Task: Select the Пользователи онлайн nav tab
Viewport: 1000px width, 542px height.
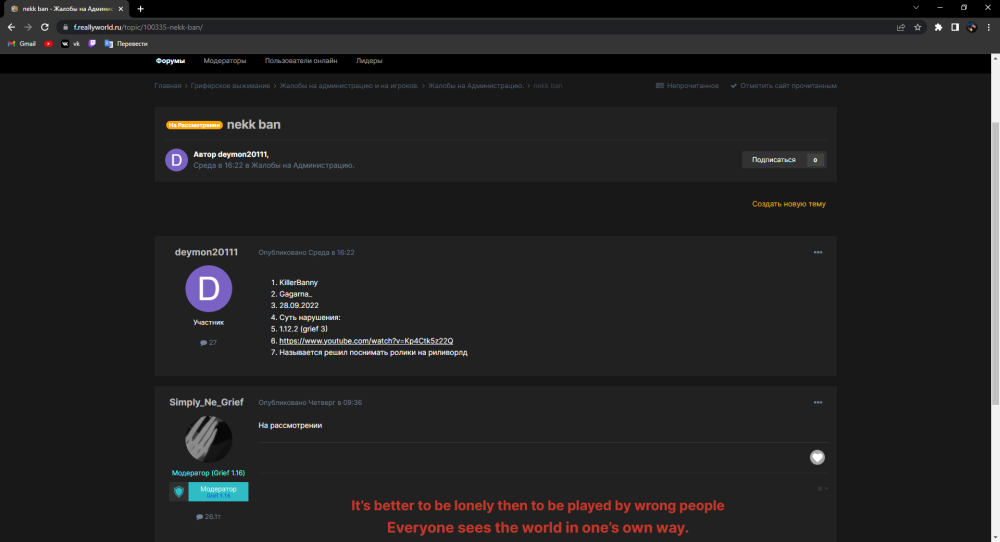Action: click(x=301, y=61)
